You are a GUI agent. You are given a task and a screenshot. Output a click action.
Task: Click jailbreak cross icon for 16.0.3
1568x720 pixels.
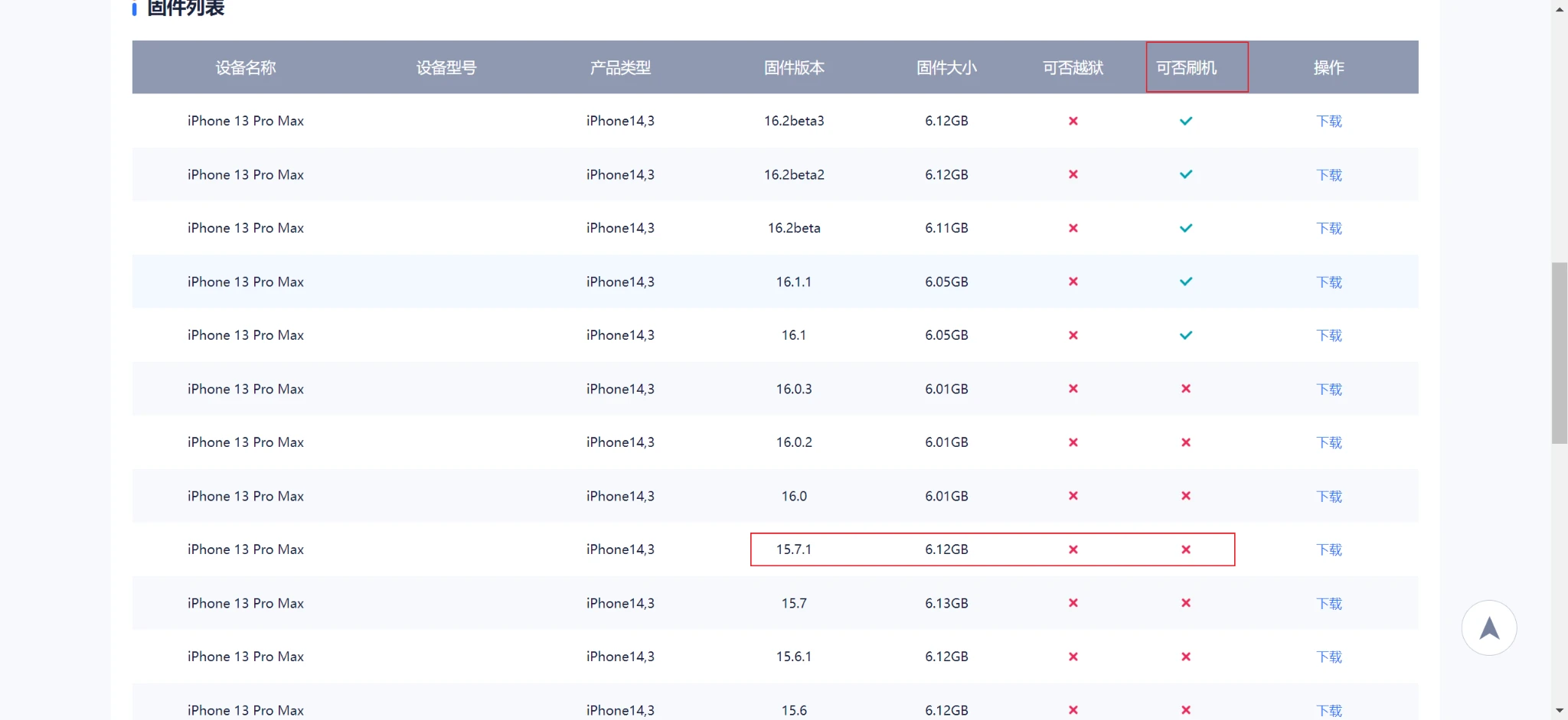(x=1073, y=389)
